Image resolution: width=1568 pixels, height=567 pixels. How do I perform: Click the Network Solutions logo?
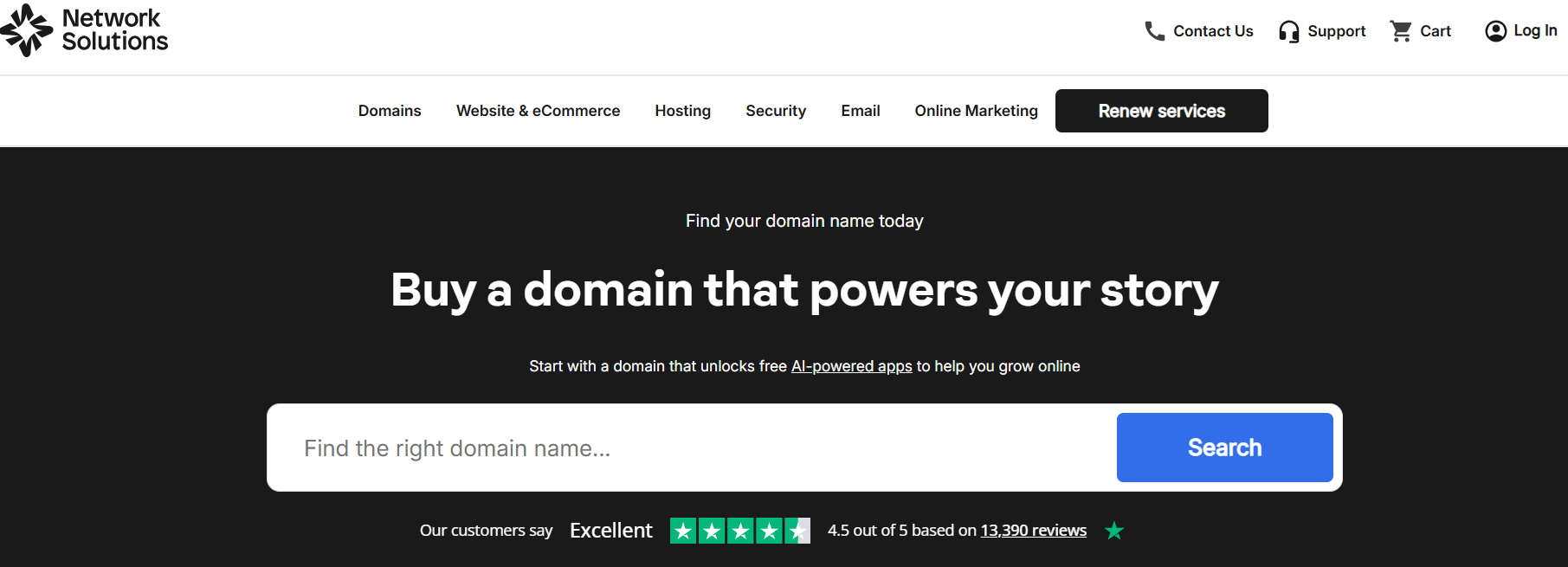coord(84,30)
